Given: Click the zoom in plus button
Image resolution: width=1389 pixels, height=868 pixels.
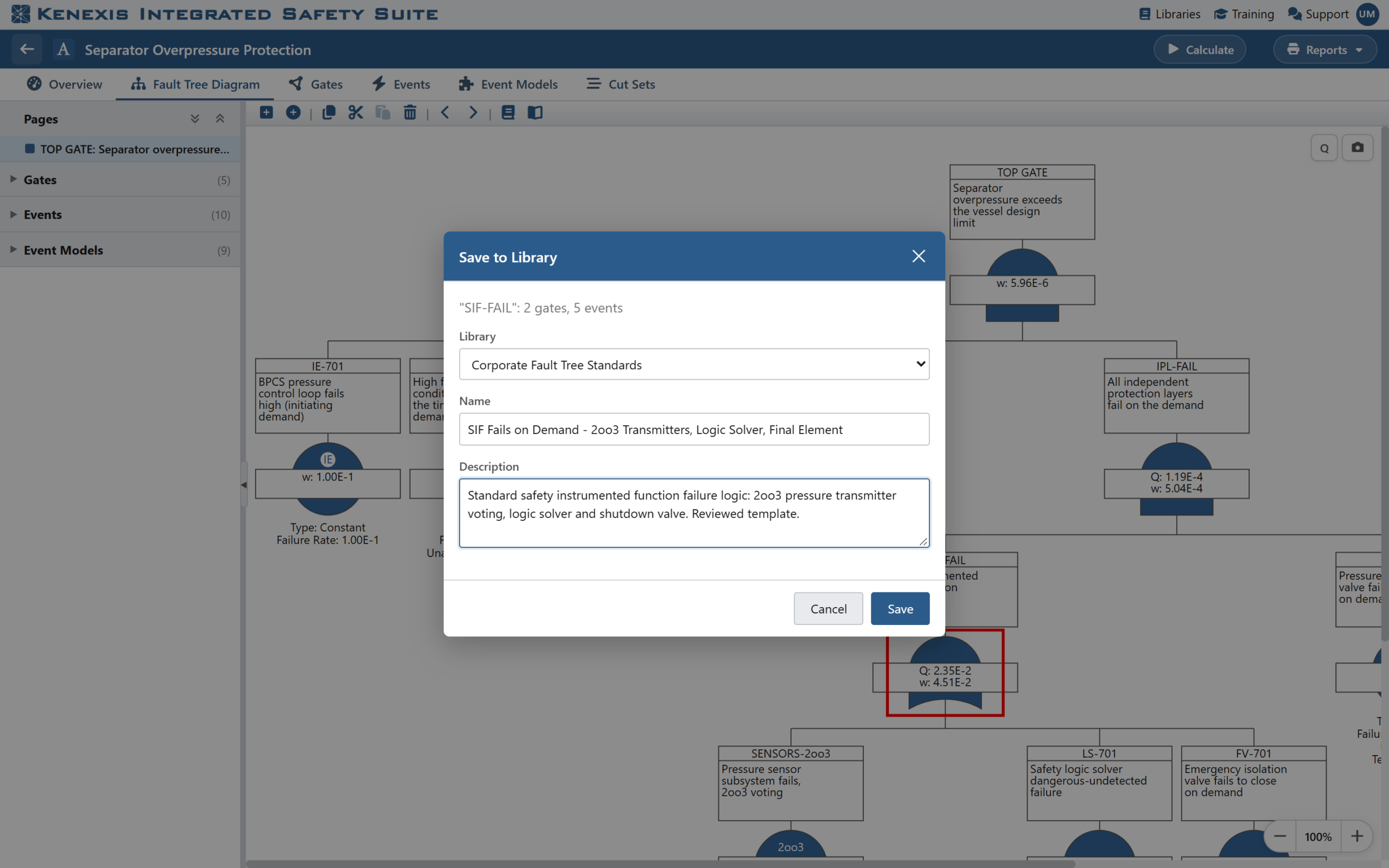Looking at the screenshot, I should point(1357,837).
